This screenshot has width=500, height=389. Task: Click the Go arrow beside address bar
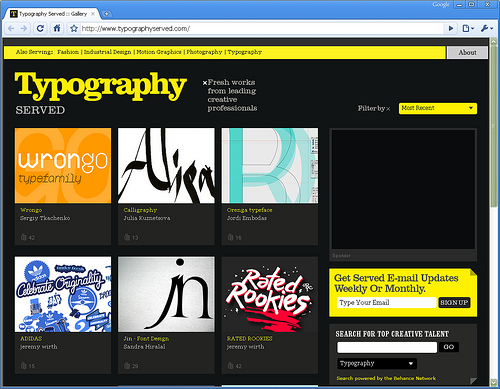click(451, 29)
